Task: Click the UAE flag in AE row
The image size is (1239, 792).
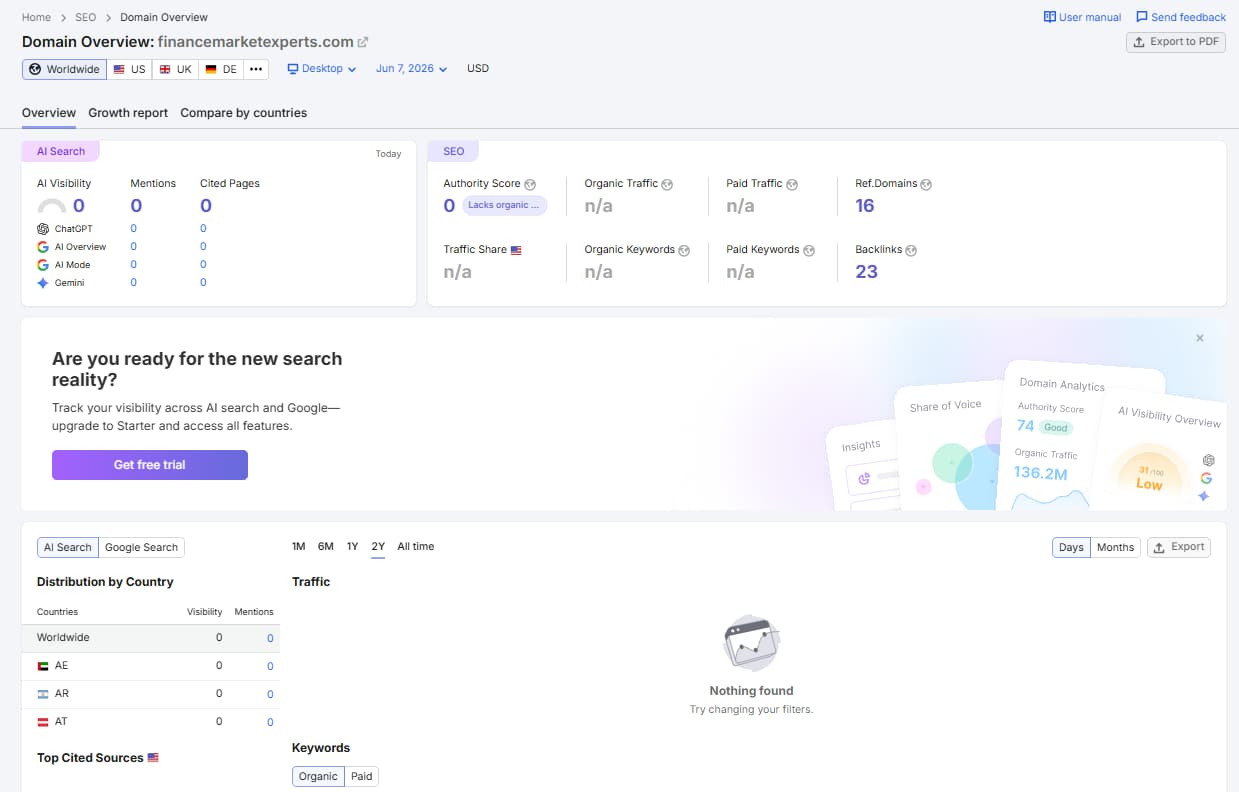Action: [x=43, y=666]
